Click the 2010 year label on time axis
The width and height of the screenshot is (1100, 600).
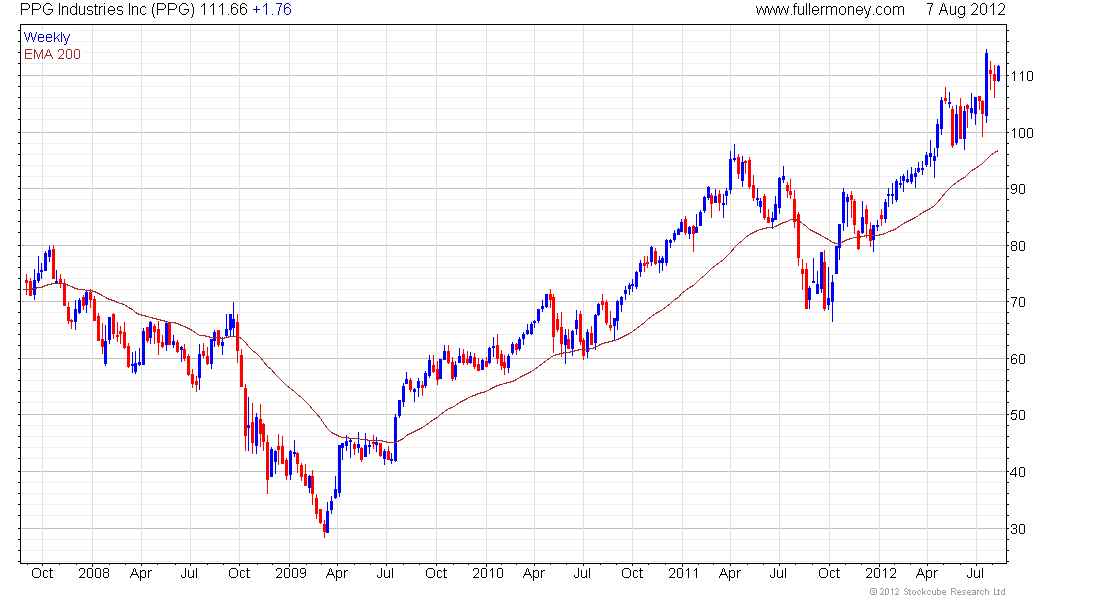point(488,573)
